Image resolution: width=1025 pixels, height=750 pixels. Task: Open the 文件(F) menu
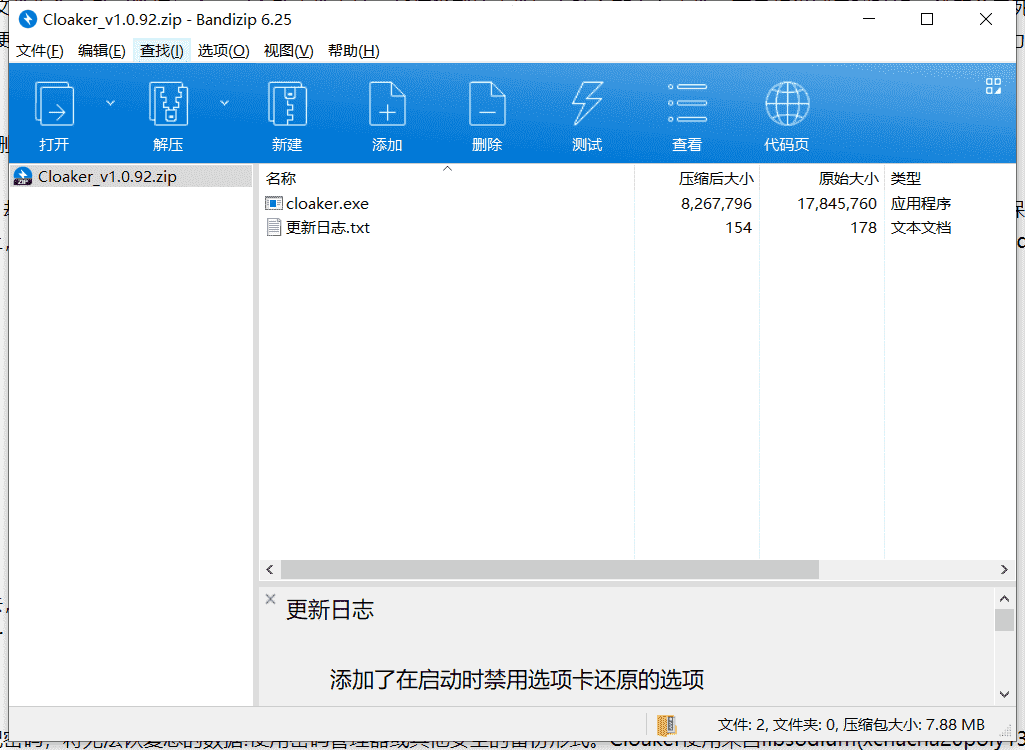(39, 51)
